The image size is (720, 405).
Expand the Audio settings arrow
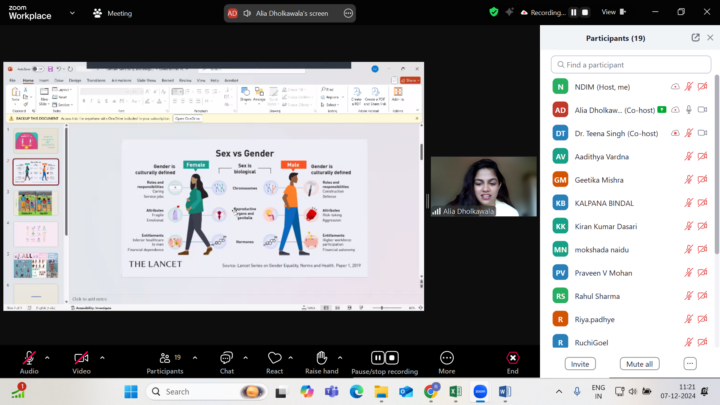[48, 357]
